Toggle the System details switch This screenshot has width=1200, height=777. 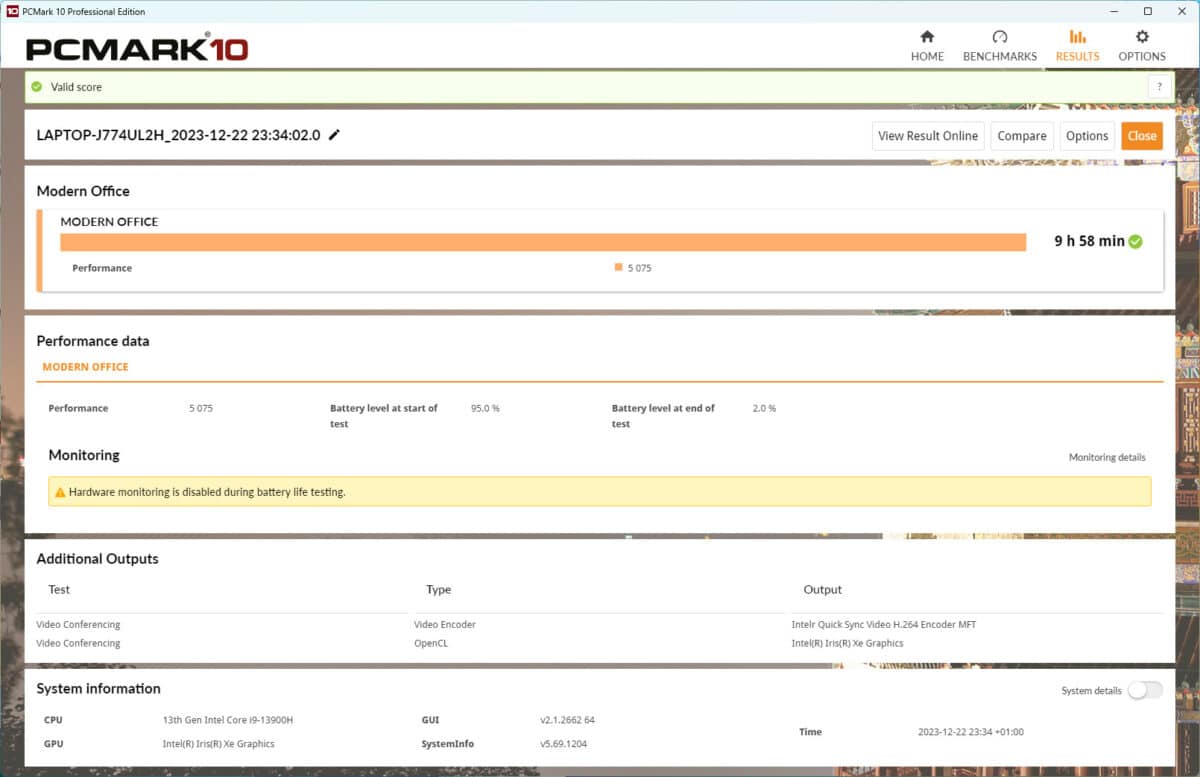pos(1145,690)
